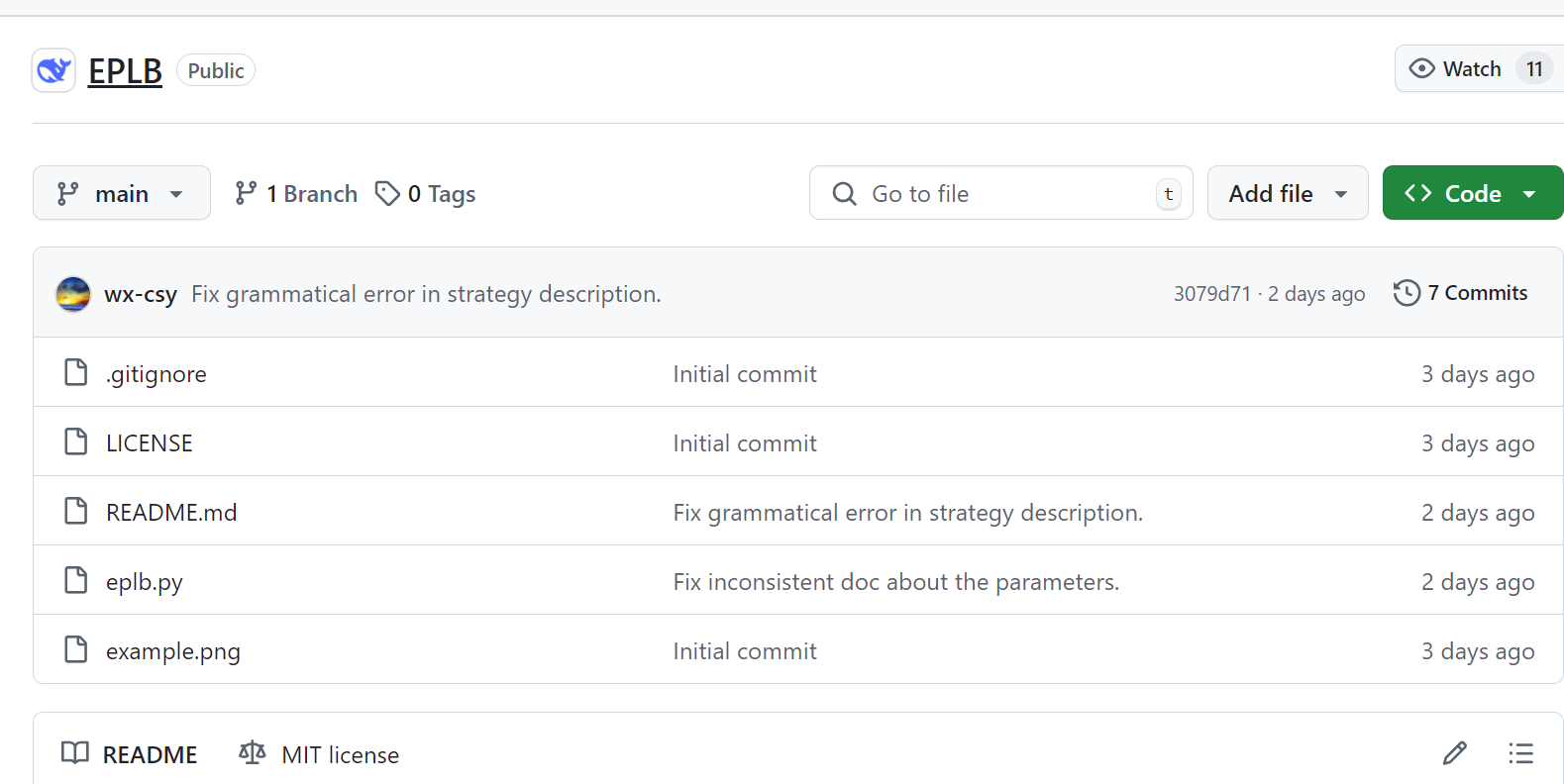Click the watcher count 11
The image size is (1564, 784).
point(1534,69)
